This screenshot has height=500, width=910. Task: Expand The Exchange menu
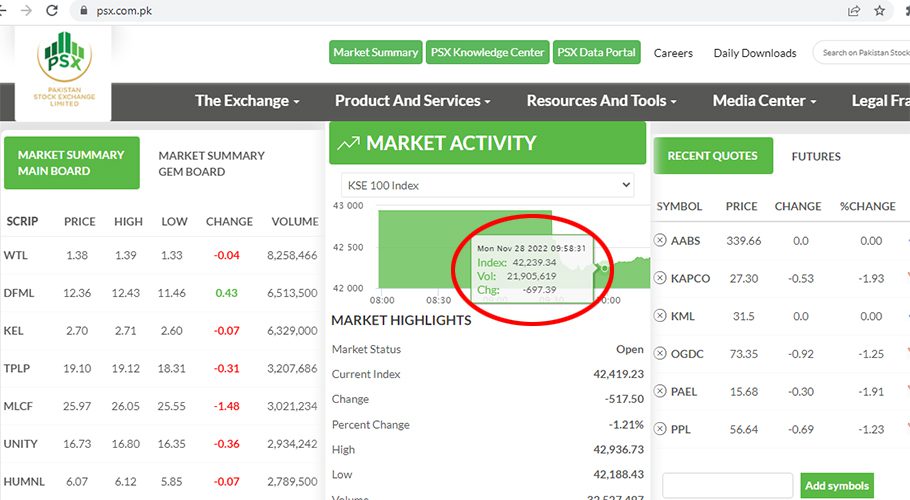(247, 101)
